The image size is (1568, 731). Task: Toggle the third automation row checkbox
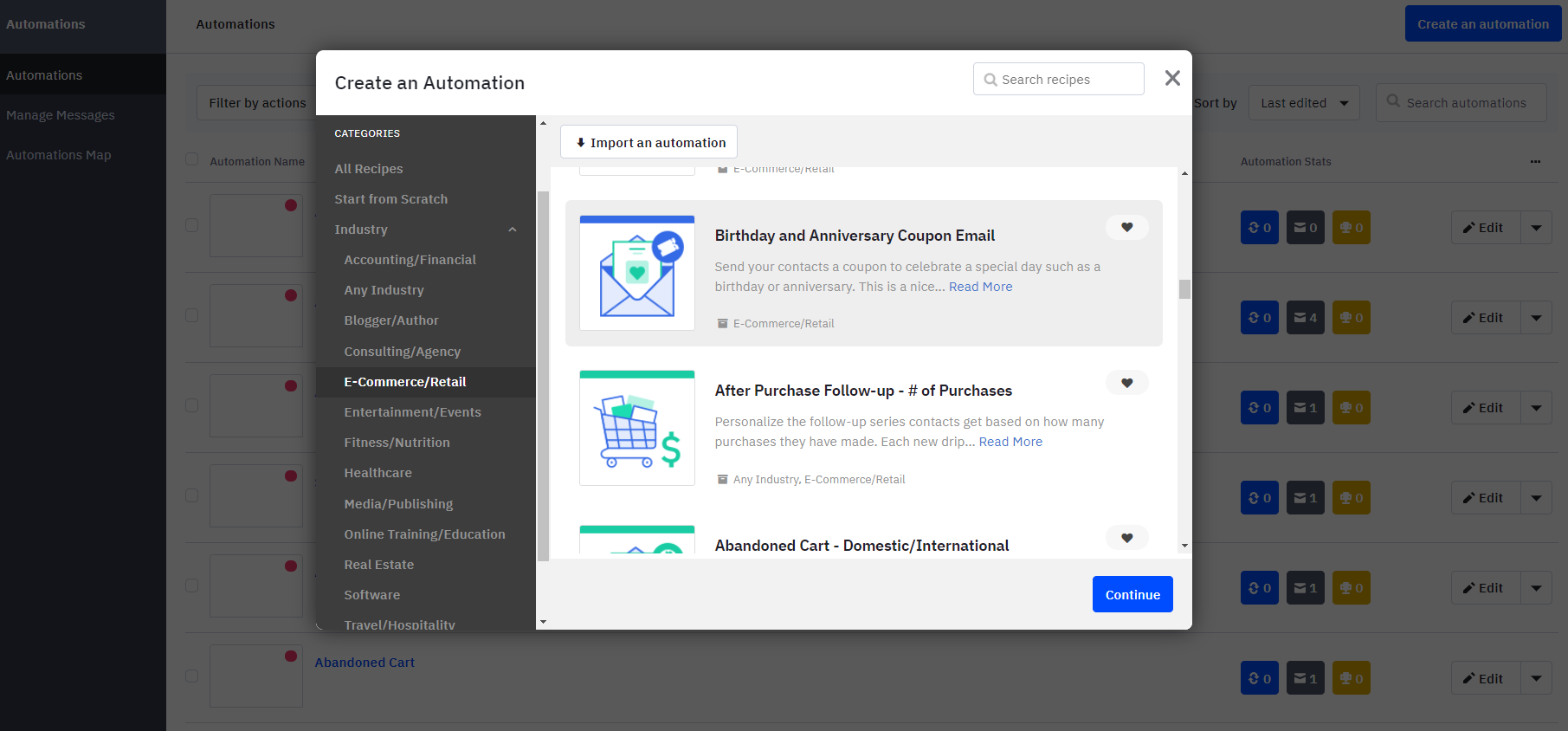click(x=191, y=405)
